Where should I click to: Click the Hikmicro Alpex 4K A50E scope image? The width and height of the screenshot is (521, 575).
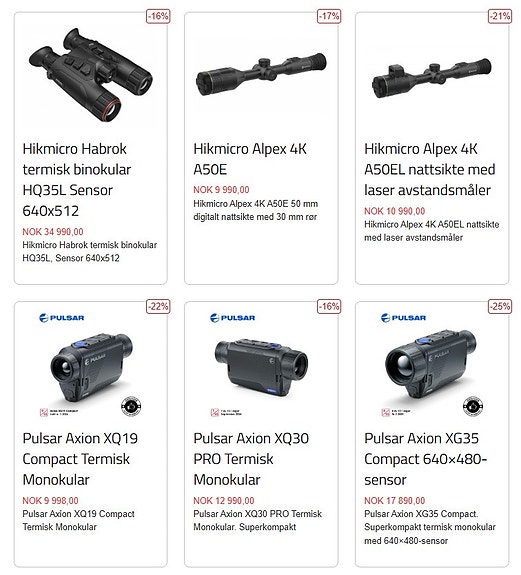click(x=261, y=74)
